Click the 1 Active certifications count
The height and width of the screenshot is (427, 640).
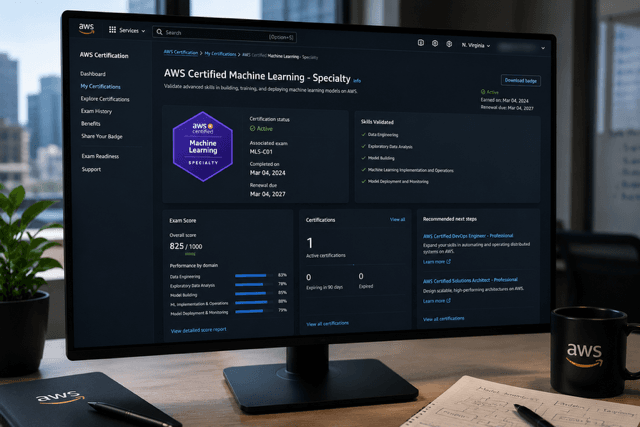click(309, 243)
